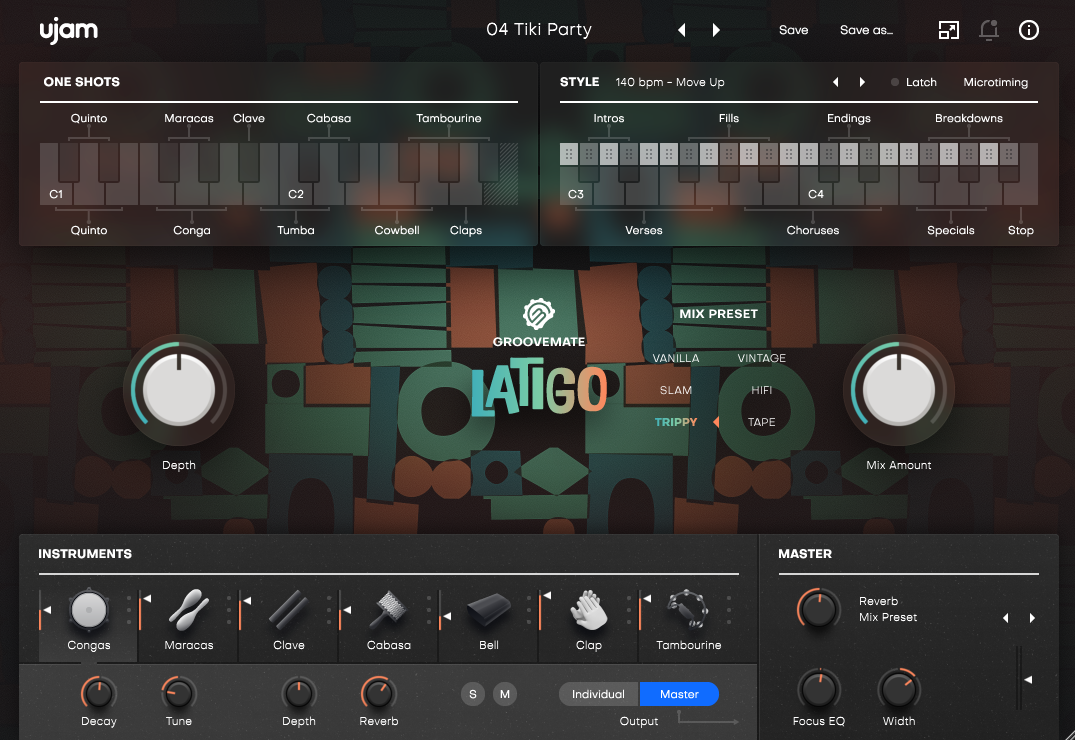
Task: Open the Microtiming settings
Action: coord(995,82)
